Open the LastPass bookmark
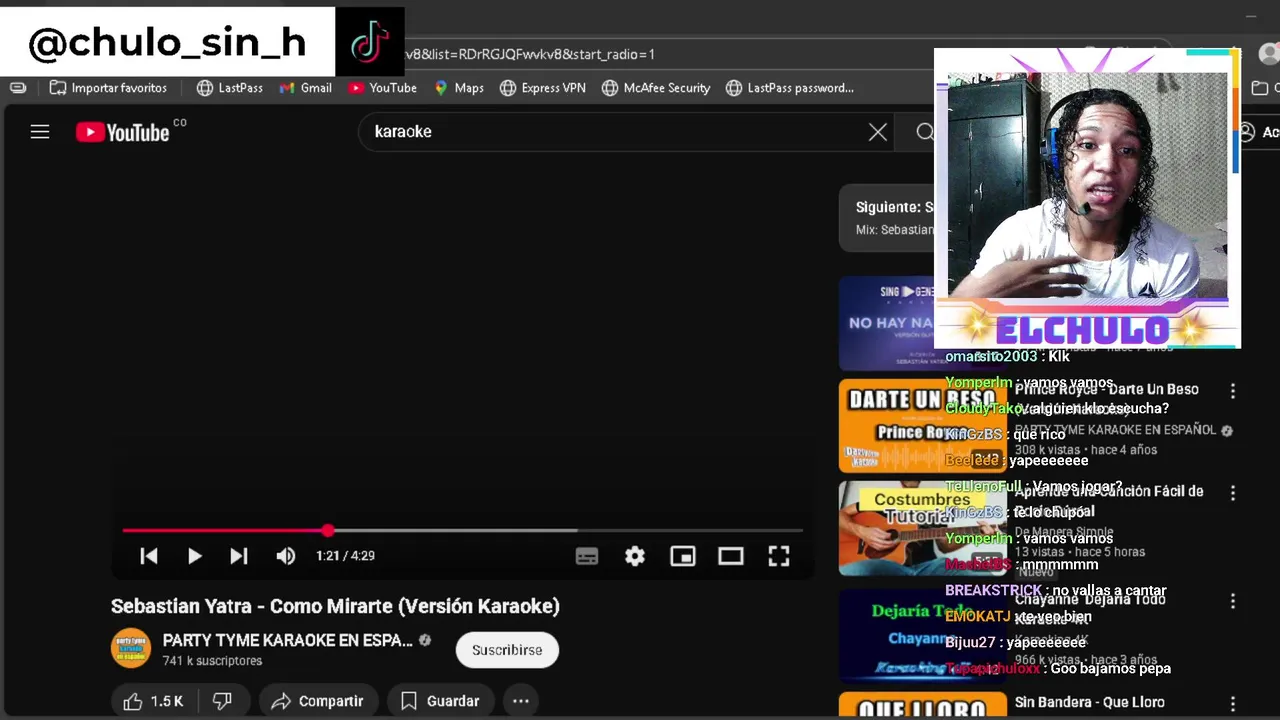 [x=230, y=88]
